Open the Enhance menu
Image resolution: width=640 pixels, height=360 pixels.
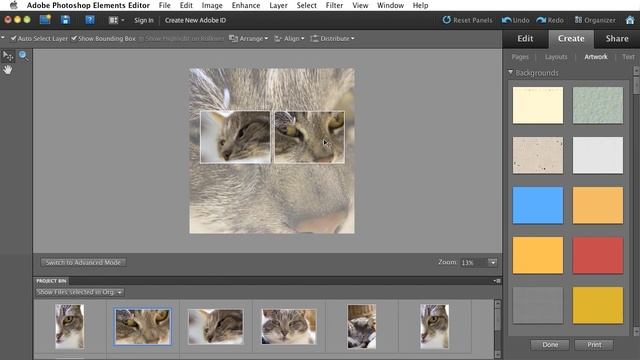(246, 5)
